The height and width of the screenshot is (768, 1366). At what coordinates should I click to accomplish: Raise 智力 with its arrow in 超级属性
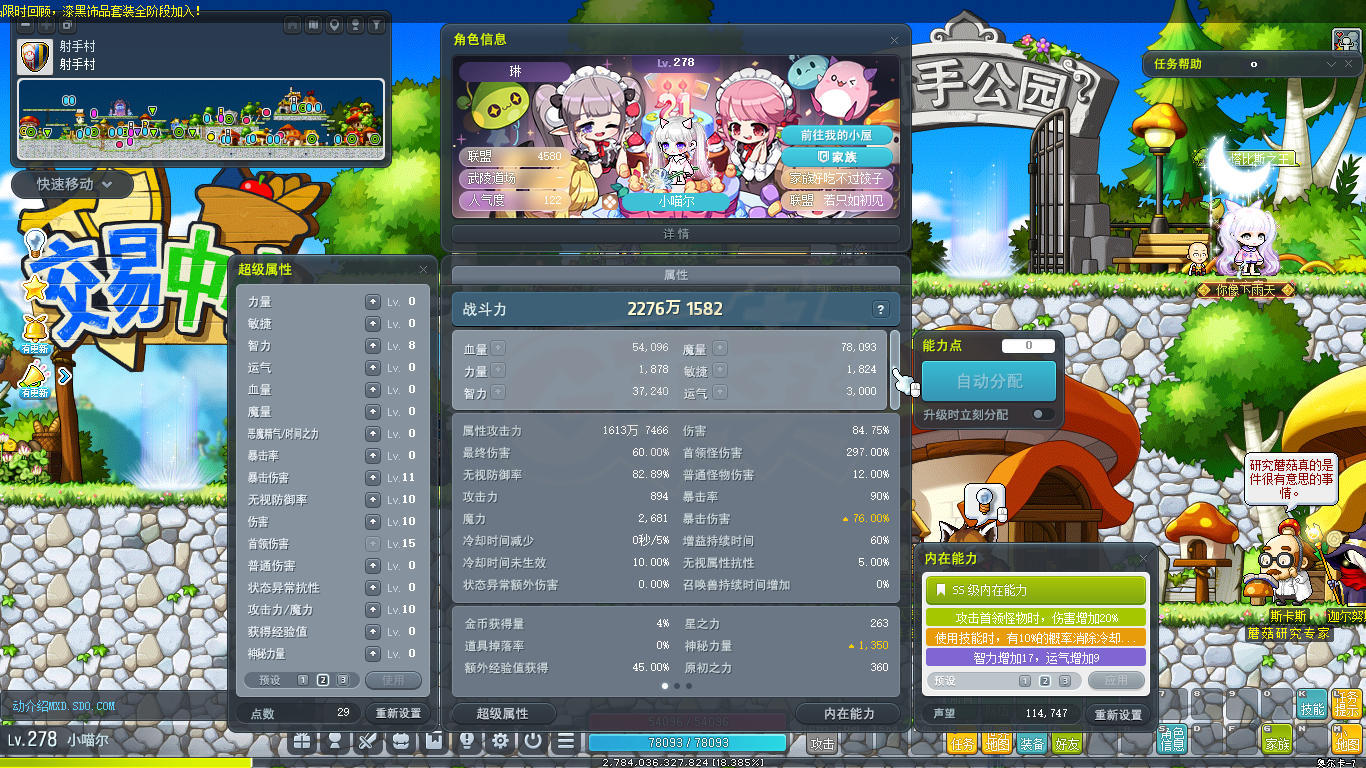[373, 345]
